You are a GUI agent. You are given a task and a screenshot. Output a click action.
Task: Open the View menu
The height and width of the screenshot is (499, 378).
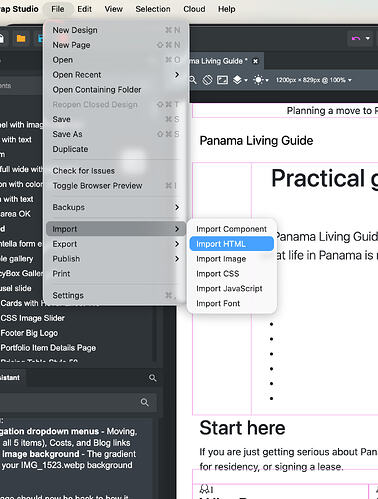click(114, 9)
